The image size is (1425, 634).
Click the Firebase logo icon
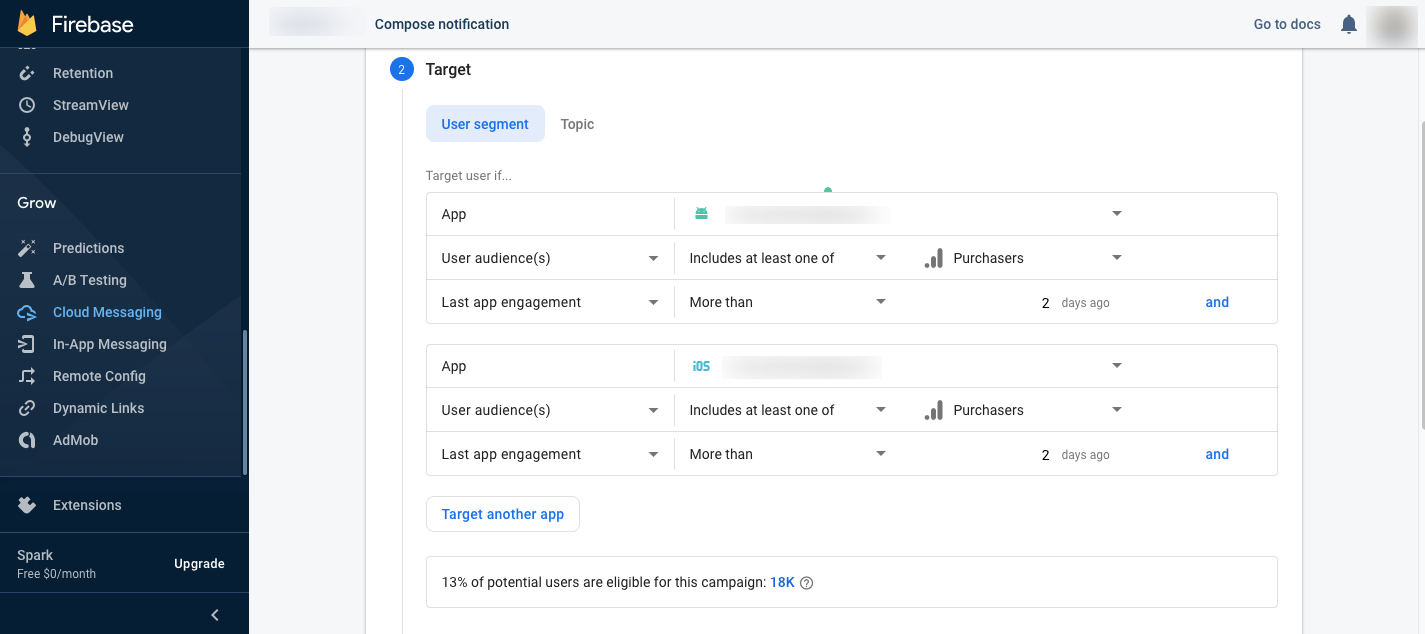click(x=27, y=23)
